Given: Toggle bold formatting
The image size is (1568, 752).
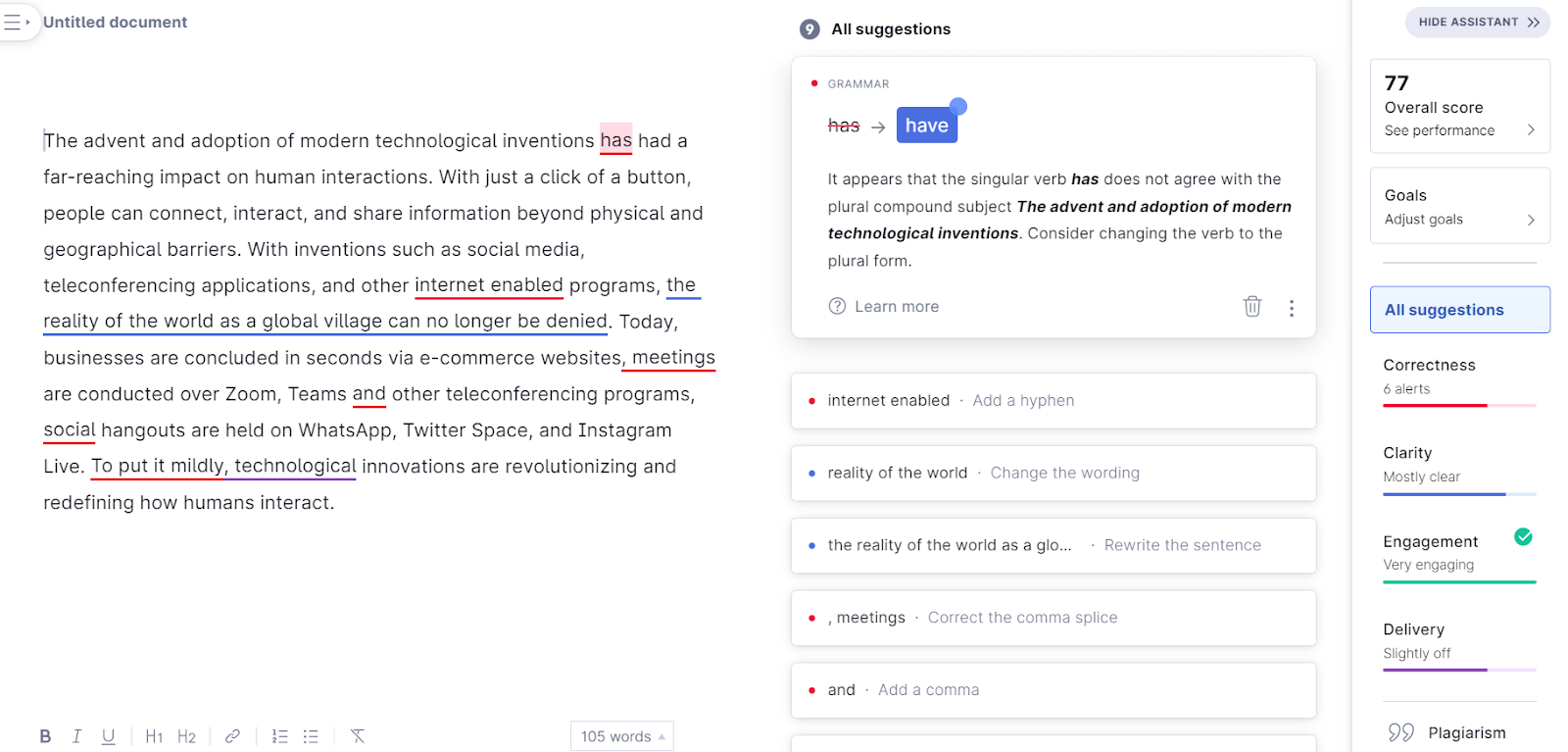Looking at the screenshot, I should pos(45,736).
